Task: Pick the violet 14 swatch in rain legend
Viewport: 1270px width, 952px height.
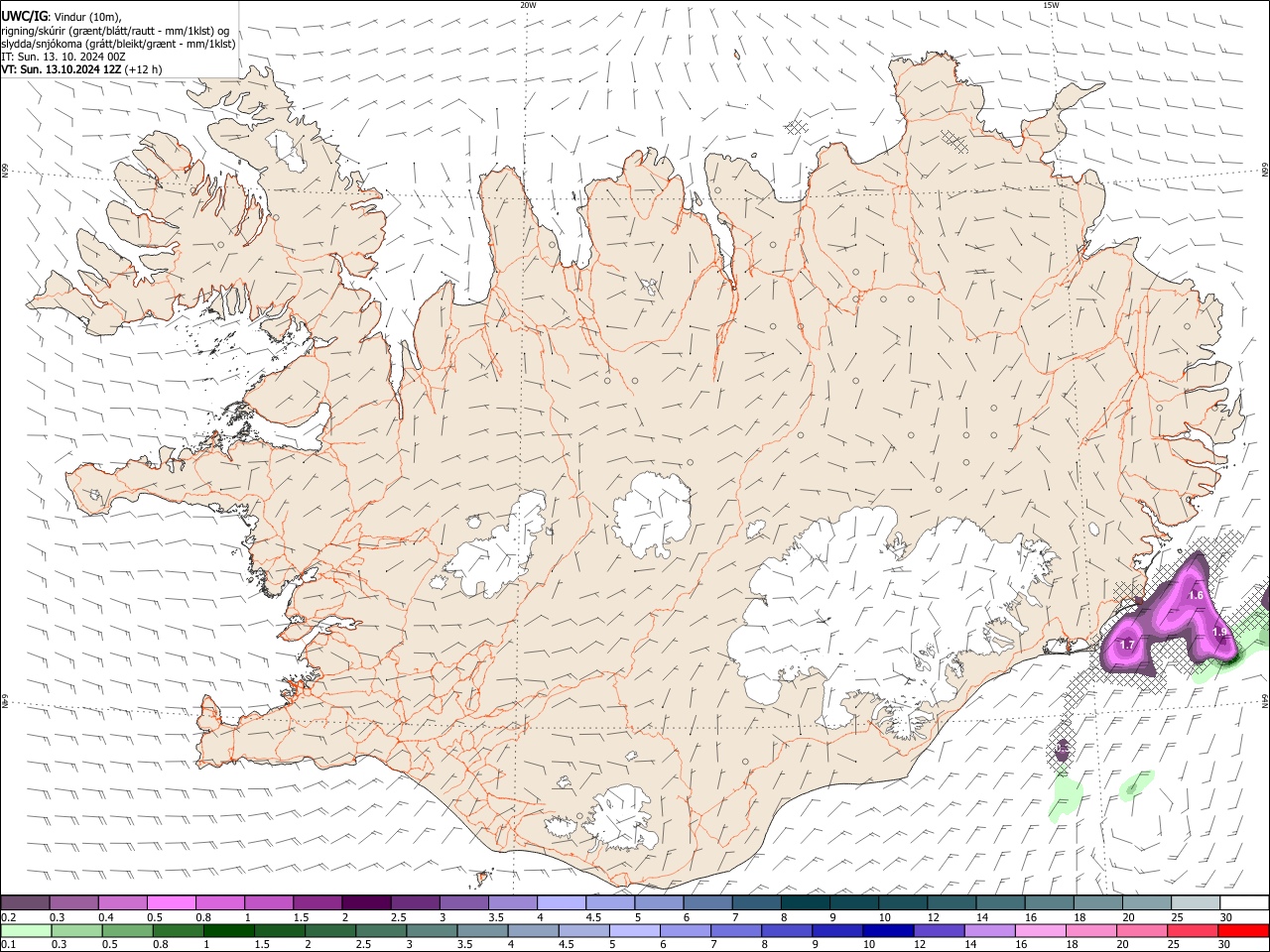Action: [989, 930]
